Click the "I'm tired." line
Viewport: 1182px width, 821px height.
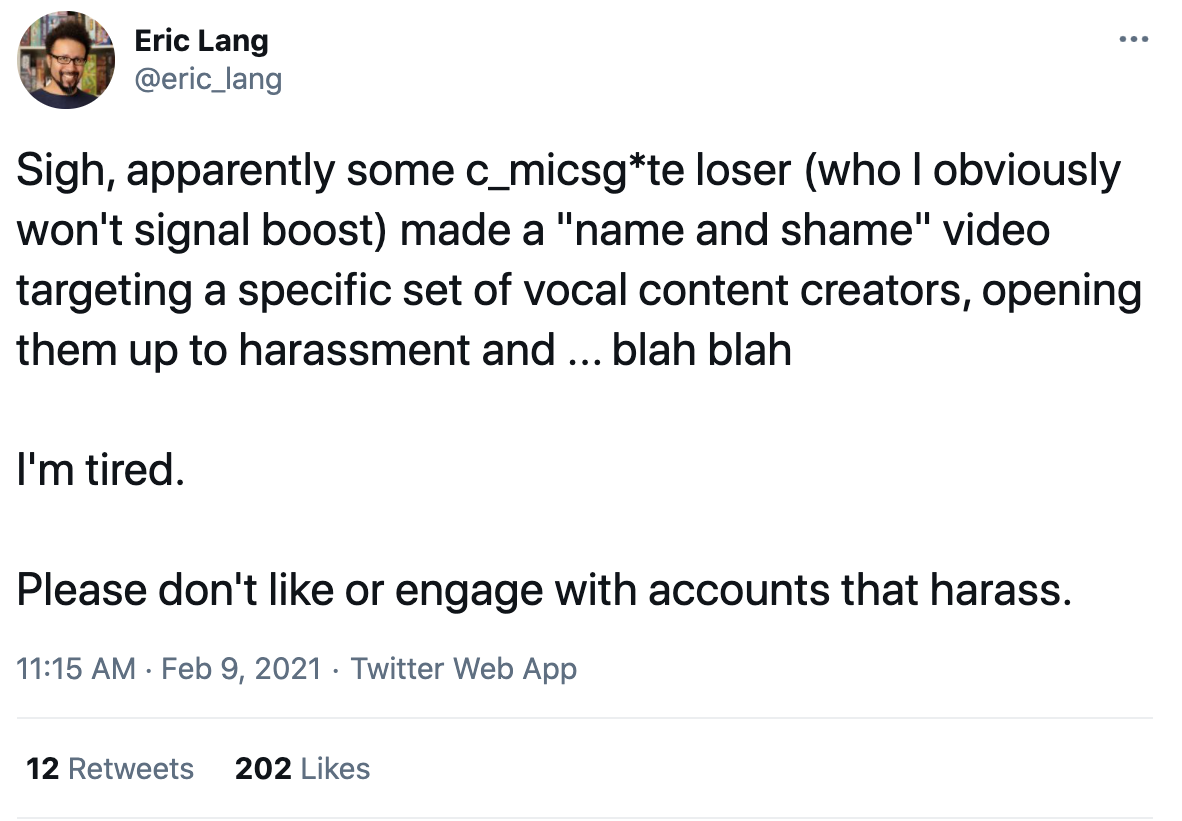click(x=101, y=470)
